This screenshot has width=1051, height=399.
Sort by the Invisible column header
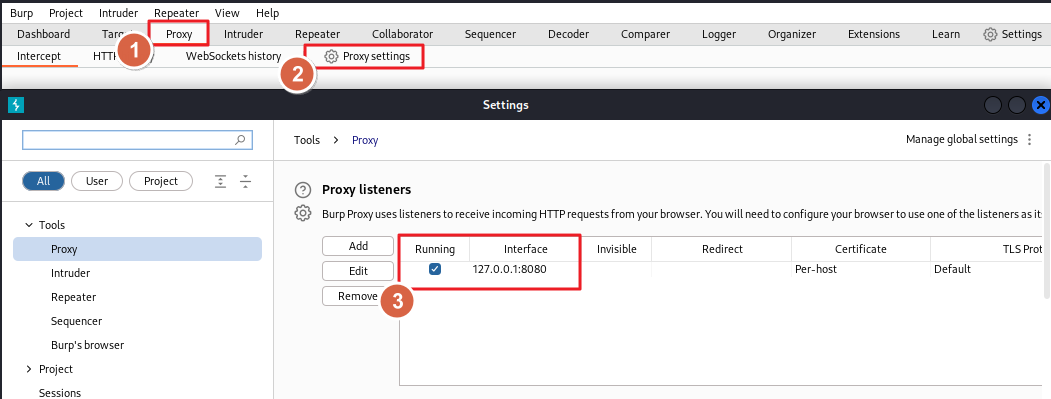click(x=616, y=249)
